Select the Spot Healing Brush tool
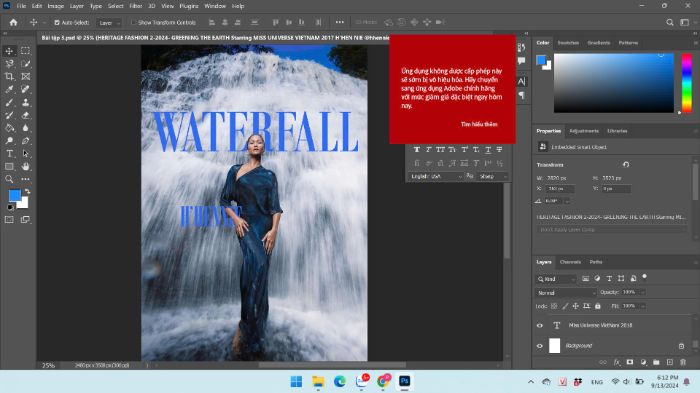700x393 pixels. (x=25, y=89)
